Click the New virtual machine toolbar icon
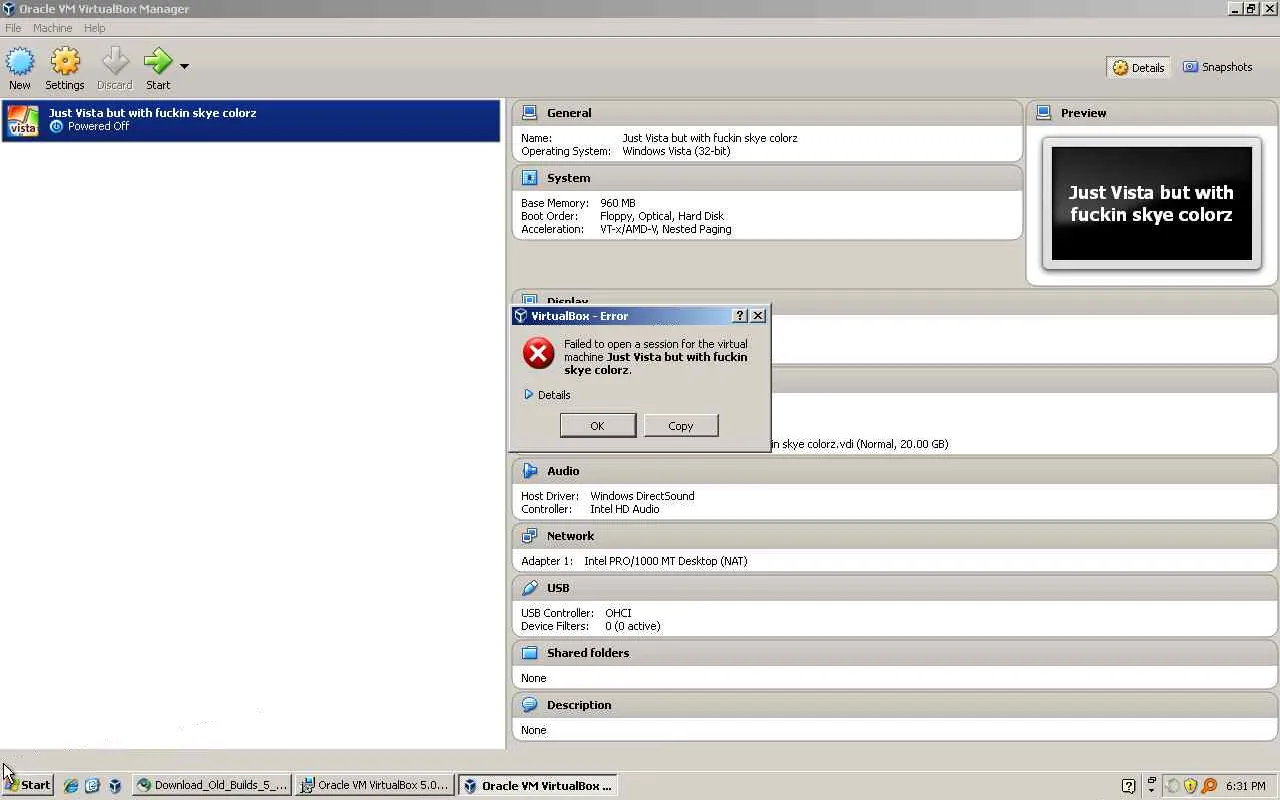The image size is (1280, 800). [19, 62]
